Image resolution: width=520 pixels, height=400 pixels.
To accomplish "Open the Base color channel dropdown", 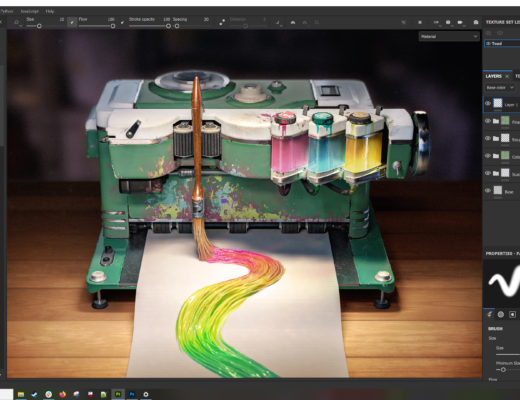I will 500,88.
